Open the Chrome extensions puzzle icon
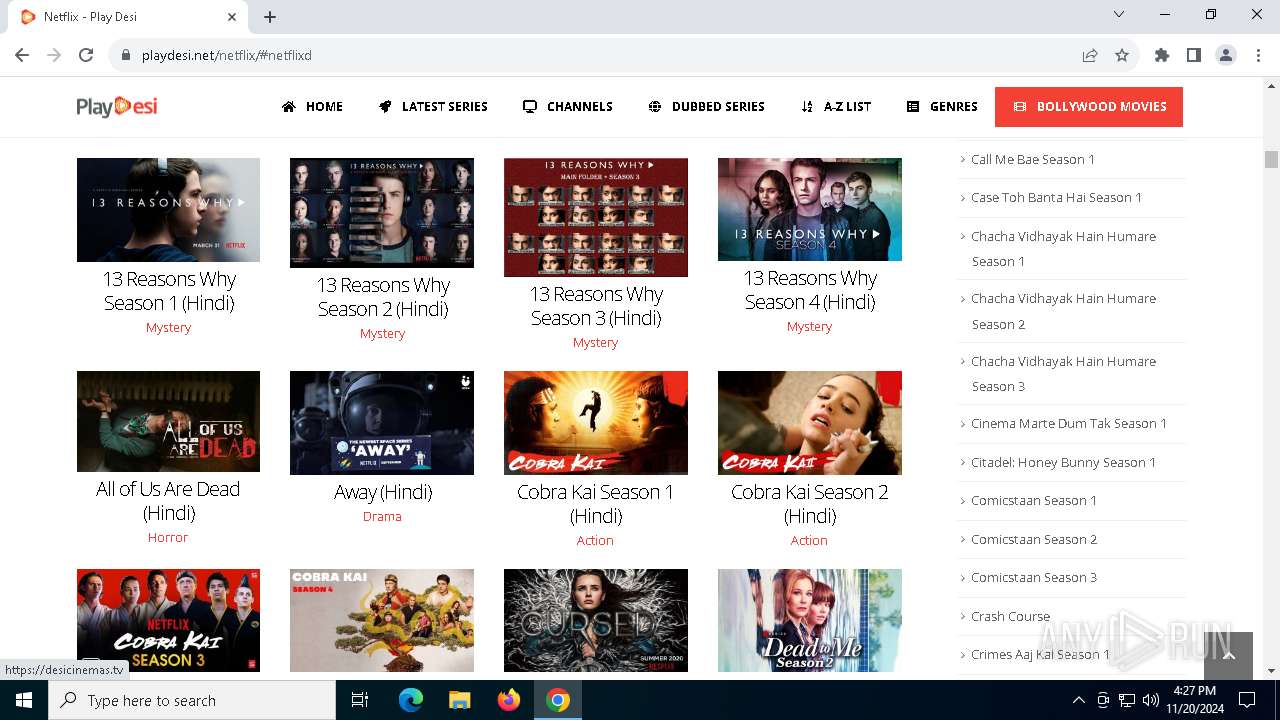The image size is (1280, 720). pyautogui.click(x=1162, y=55)
